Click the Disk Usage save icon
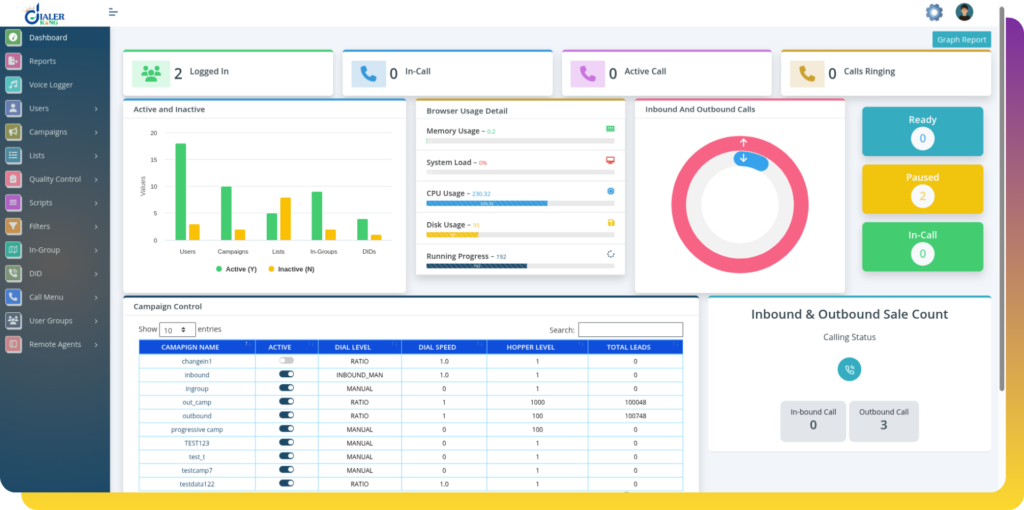This screenshot has height=510, width=1024. [x=611, y=223]
